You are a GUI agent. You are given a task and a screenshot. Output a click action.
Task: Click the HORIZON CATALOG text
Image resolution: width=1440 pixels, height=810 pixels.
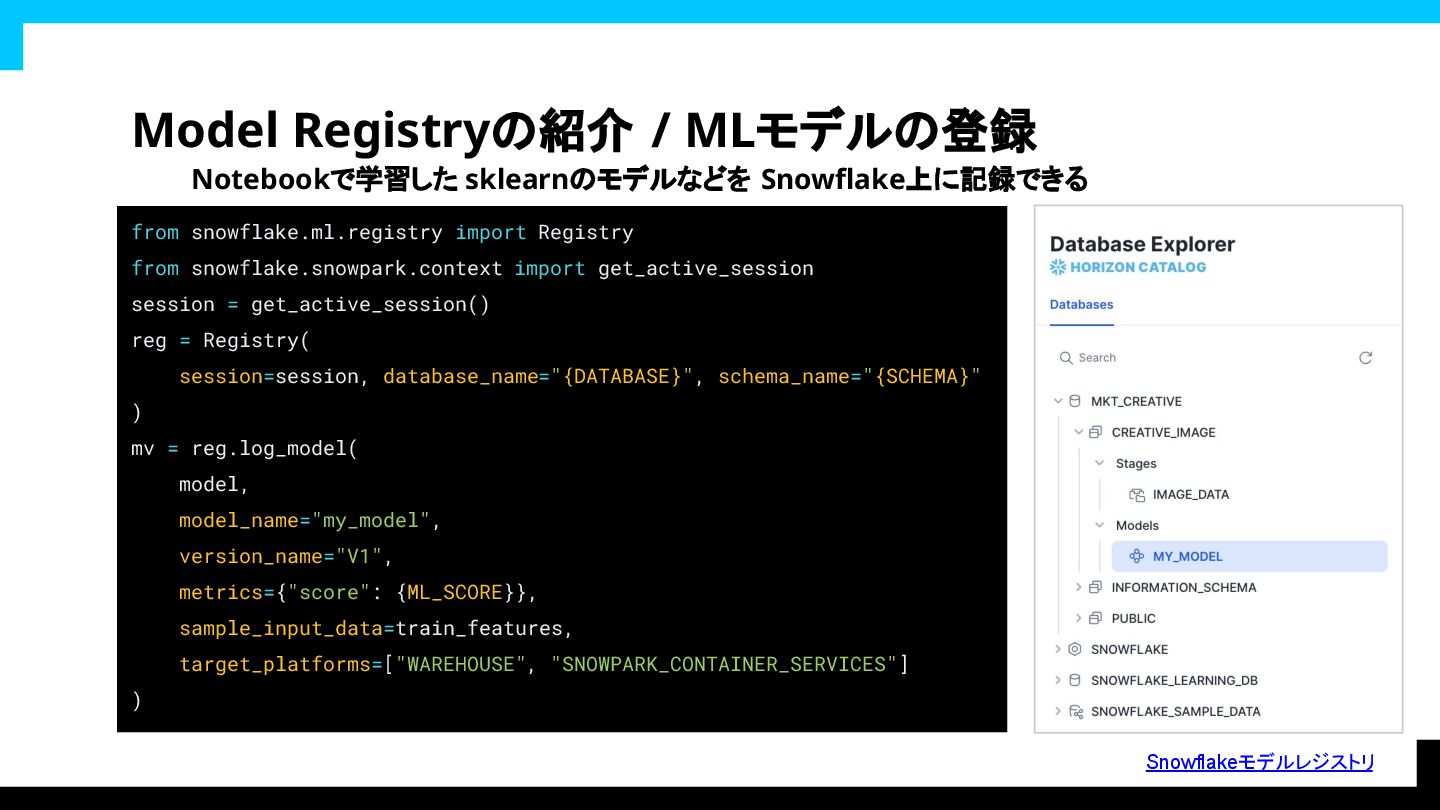click(1138, 267)
